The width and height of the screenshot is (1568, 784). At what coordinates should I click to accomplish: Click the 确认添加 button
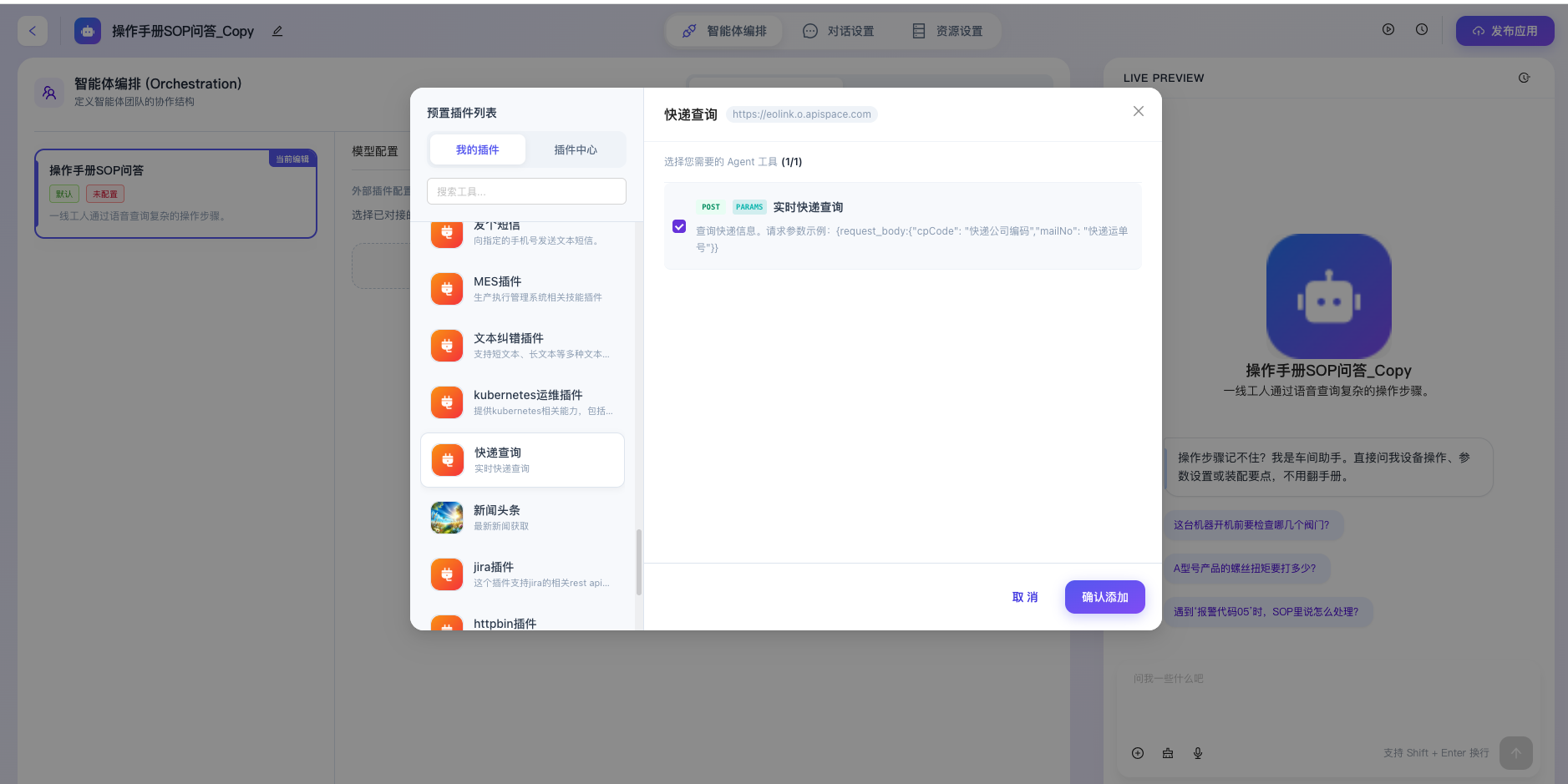[1104, 597]
